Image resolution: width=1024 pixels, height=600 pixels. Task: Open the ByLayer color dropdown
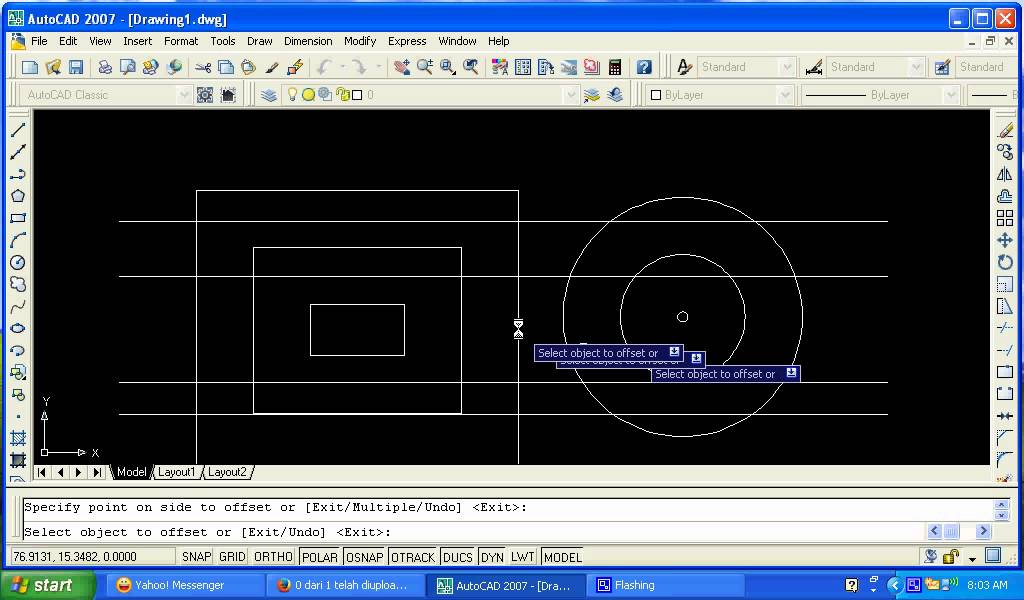click(x=784, y=95)
